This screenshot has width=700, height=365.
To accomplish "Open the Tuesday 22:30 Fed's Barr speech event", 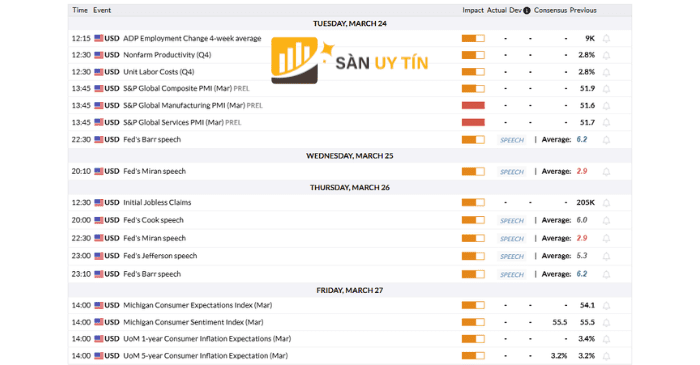I will point(152,140).
